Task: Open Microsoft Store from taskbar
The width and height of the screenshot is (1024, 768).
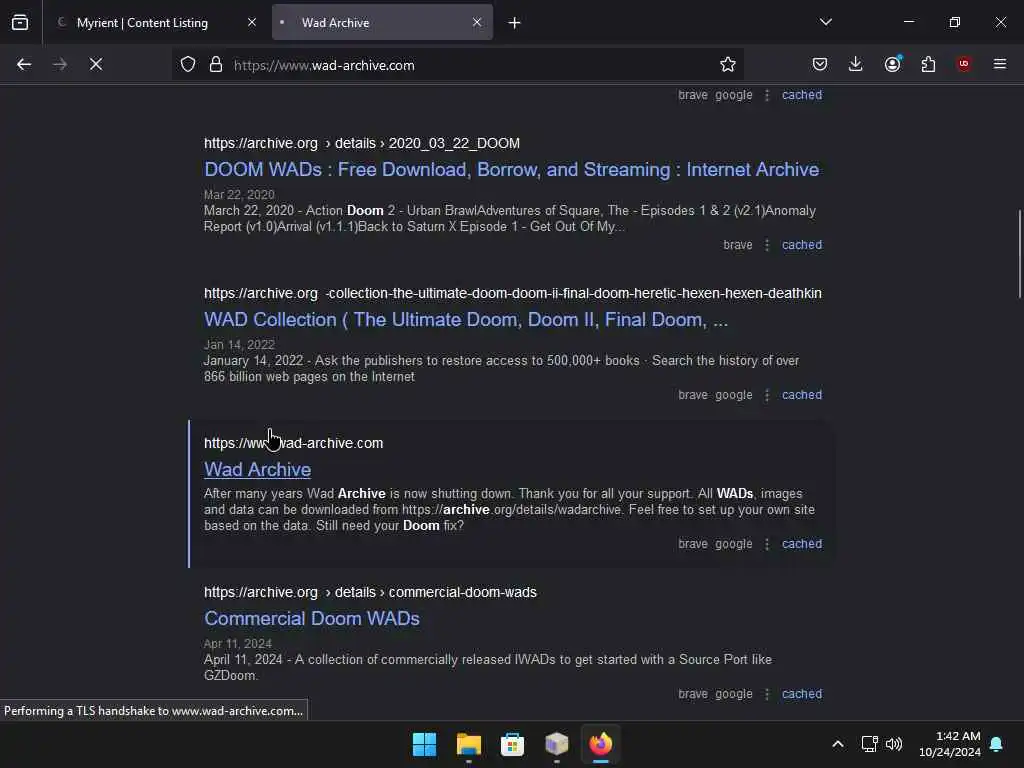Action: (513, 744)
